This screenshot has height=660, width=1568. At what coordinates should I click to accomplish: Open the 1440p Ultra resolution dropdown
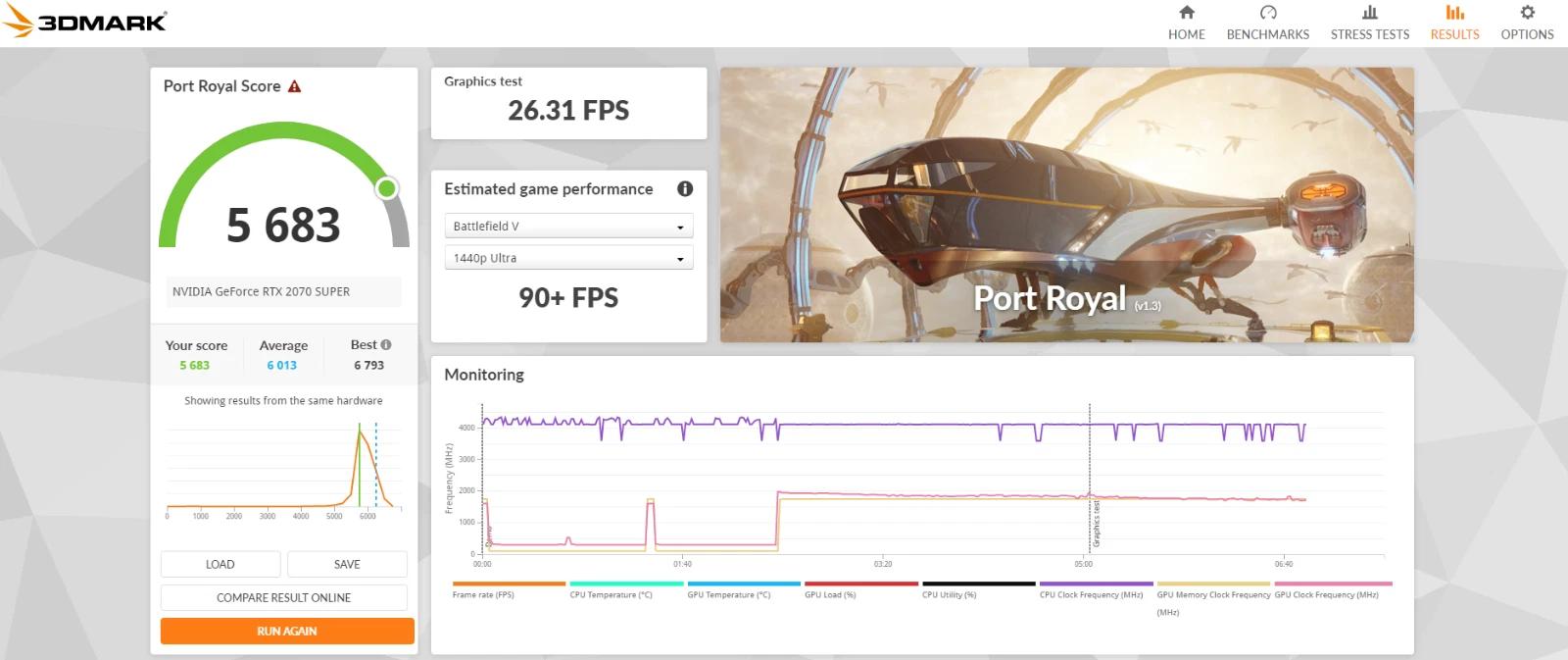pos(568,258)
